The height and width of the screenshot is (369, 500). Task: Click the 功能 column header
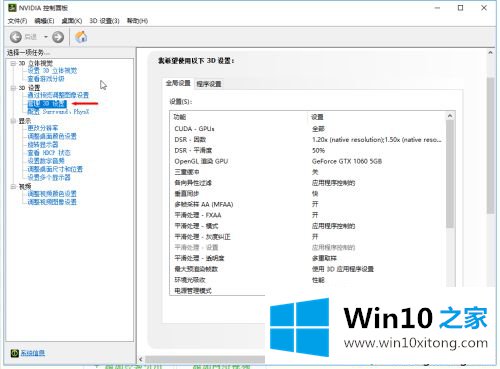click(x=180, y=117)
